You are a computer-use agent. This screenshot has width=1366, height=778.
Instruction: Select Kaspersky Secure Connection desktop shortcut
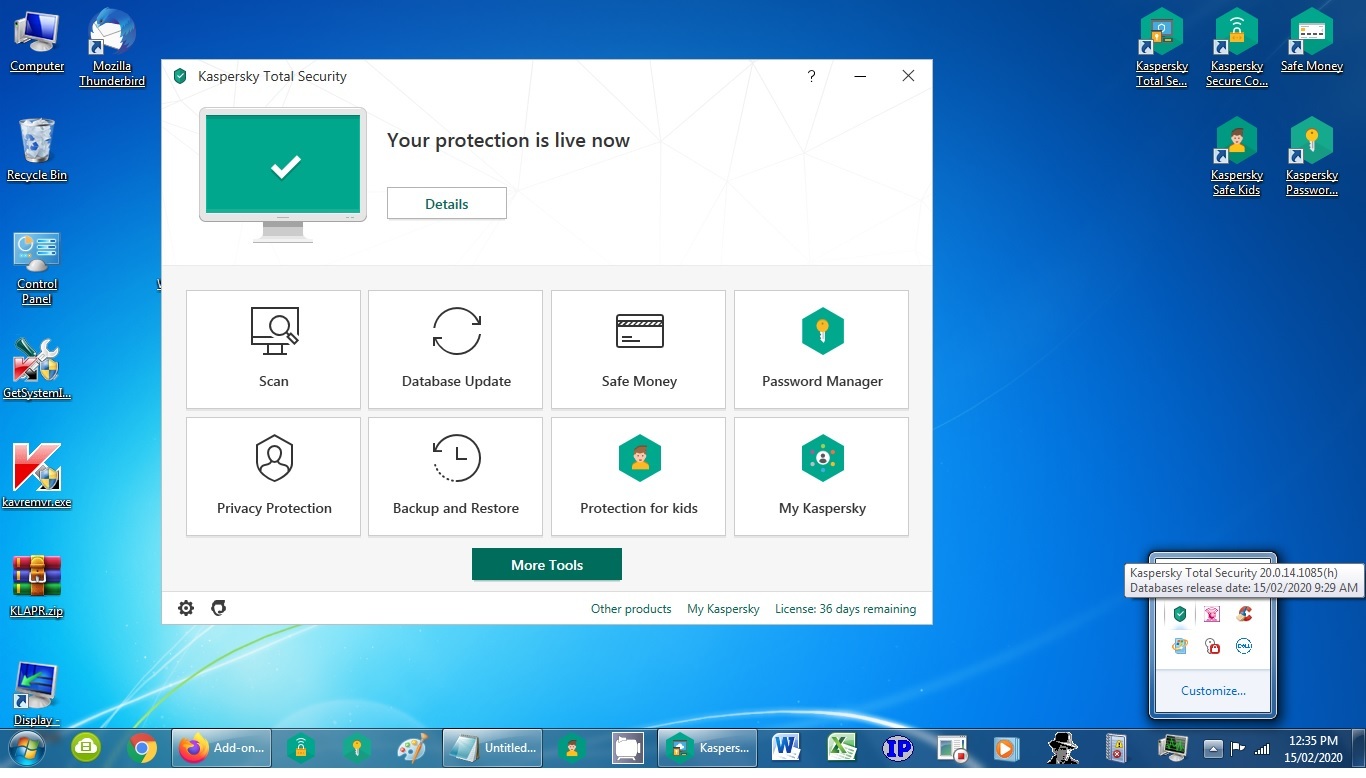pos(1237,48)
